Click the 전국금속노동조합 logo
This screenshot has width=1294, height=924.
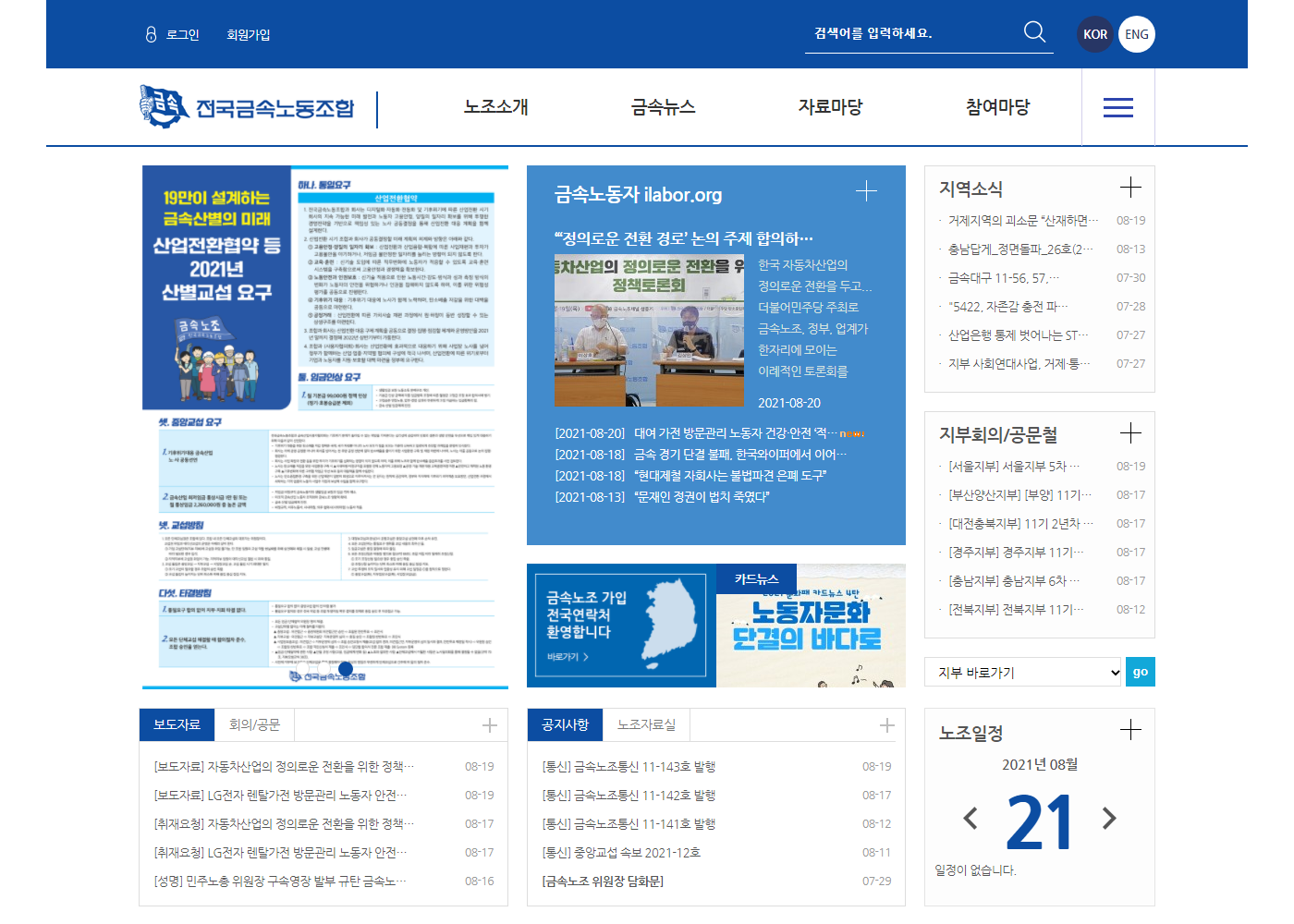pyautogui.click(x=247, y=107)
